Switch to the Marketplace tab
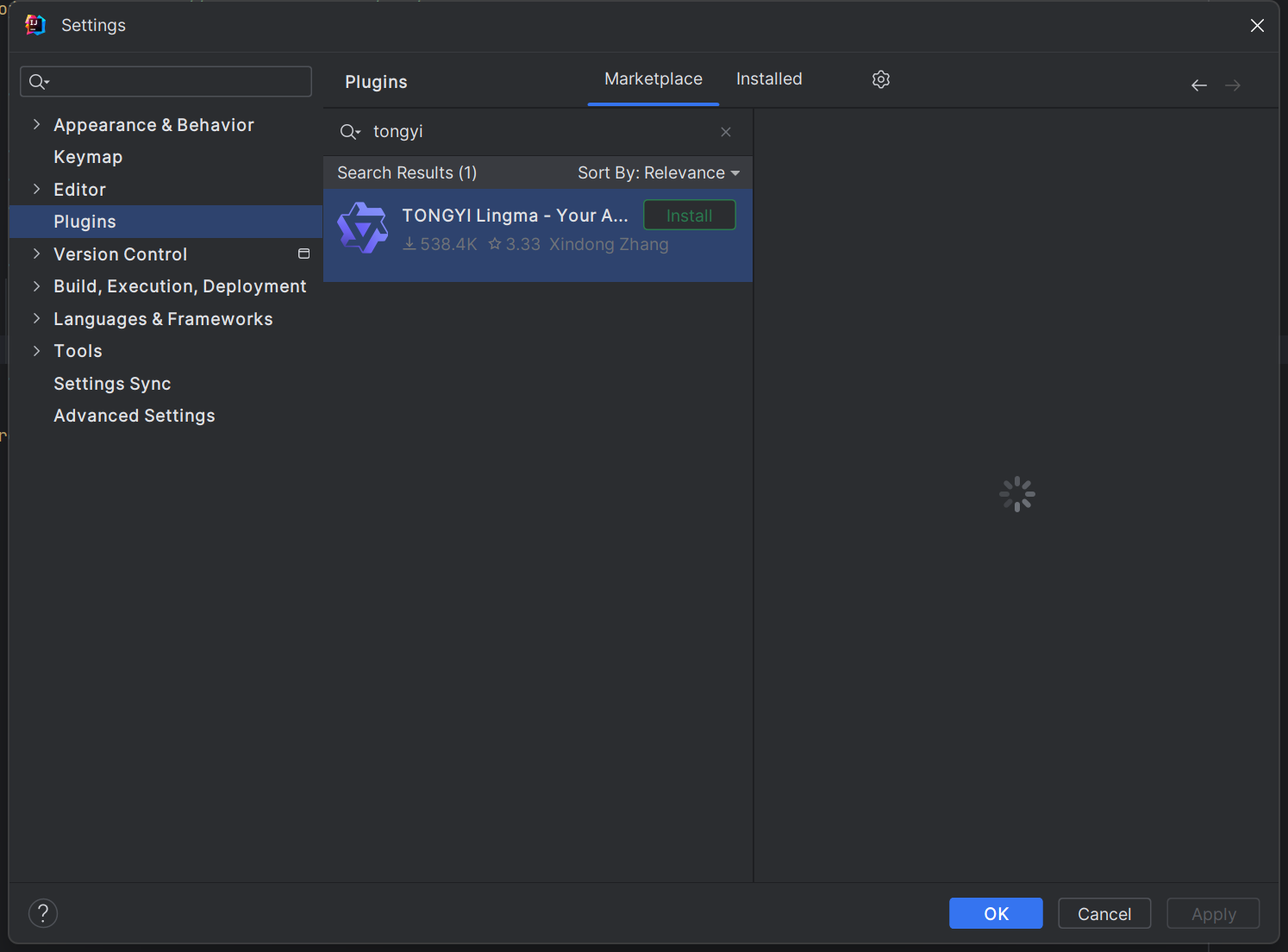This screenshot has height=952, width=1288. pyautogui.click(x=653, y=79)
